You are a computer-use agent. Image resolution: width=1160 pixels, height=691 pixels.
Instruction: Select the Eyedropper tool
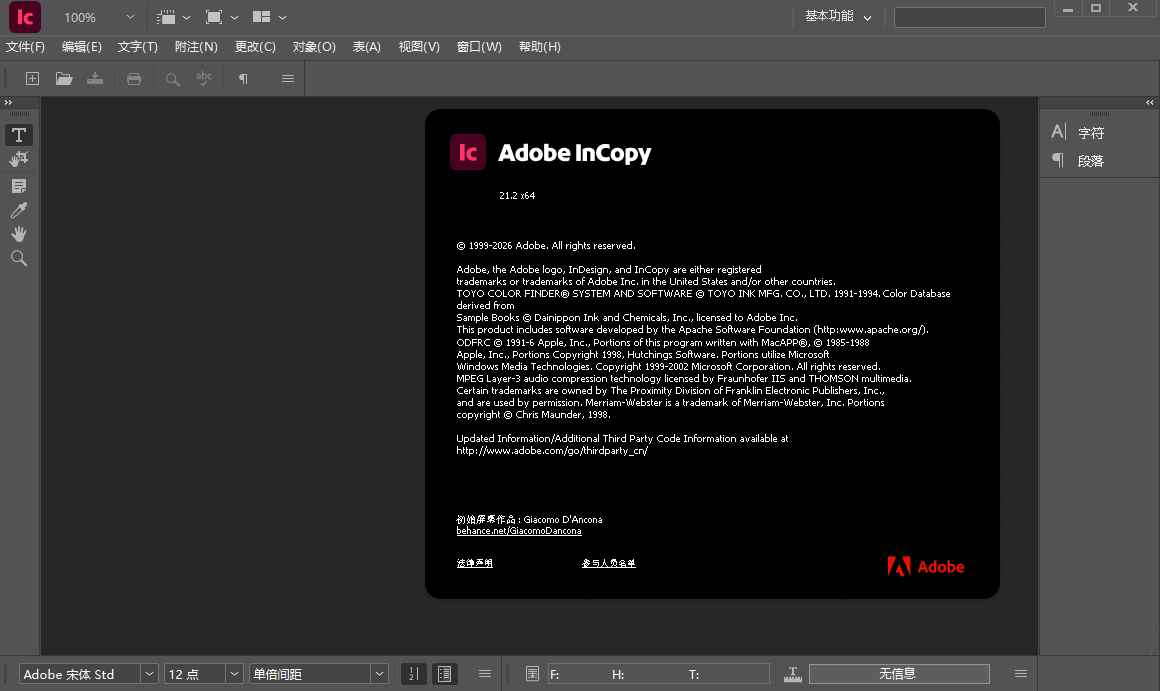coord(18,210)
